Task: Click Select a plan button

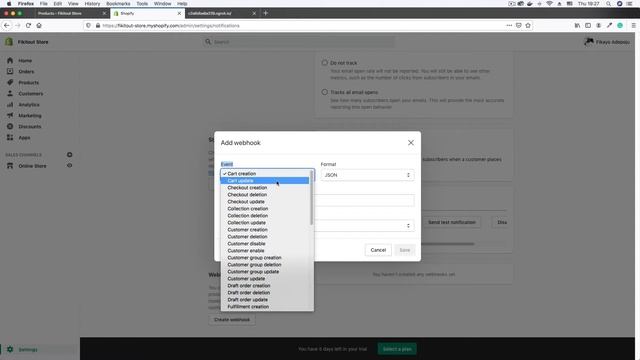Action: click(x=397, y=349)
